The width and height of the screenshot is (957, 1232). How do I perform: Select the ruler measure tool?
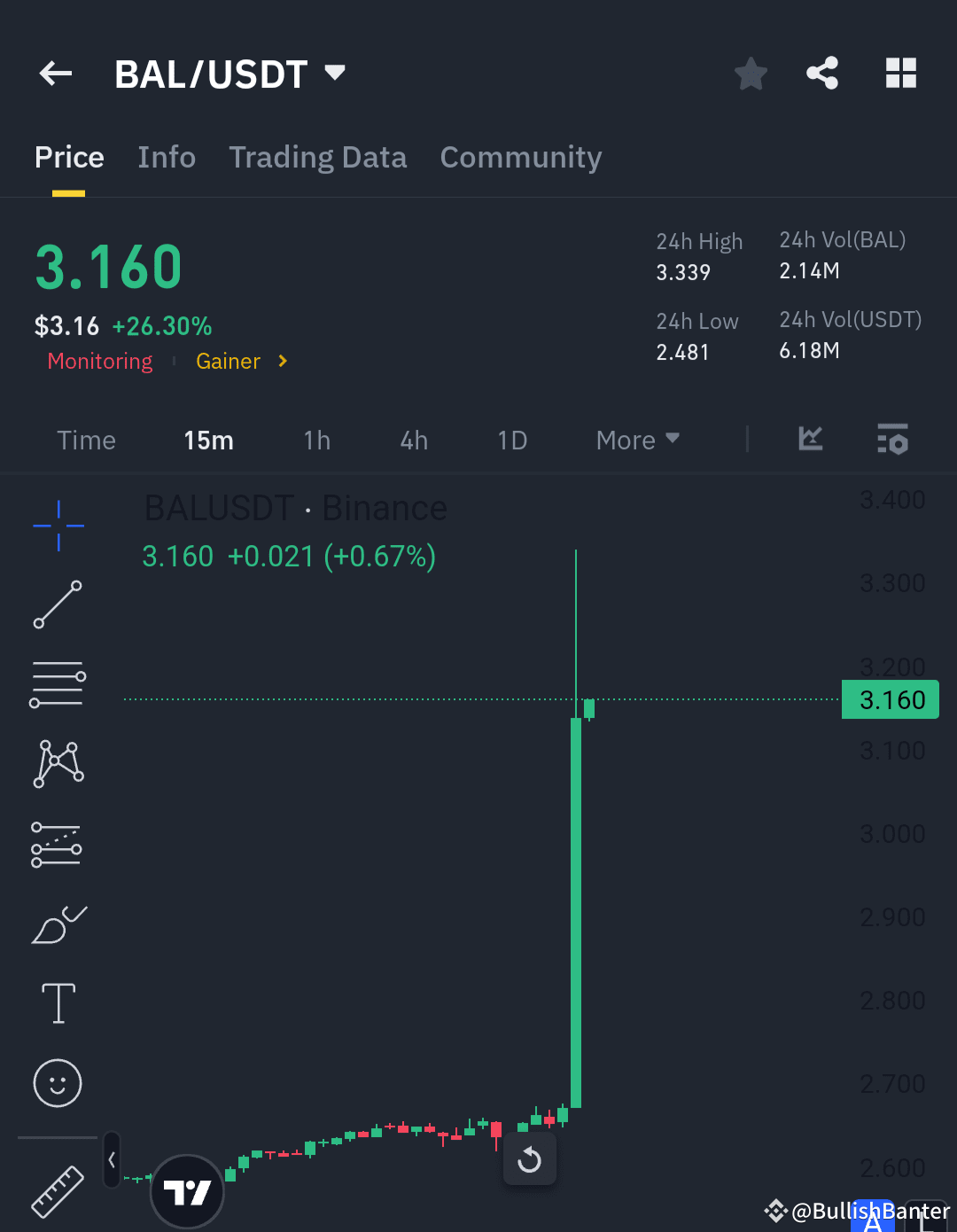pyautogui.click(x=58, y=1192)
